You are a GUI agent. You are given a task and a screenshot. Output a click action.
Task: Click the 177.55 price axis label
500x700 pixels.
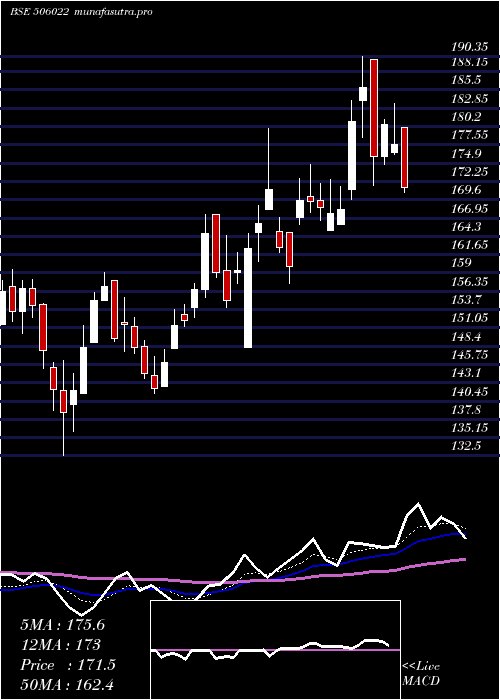469,135
